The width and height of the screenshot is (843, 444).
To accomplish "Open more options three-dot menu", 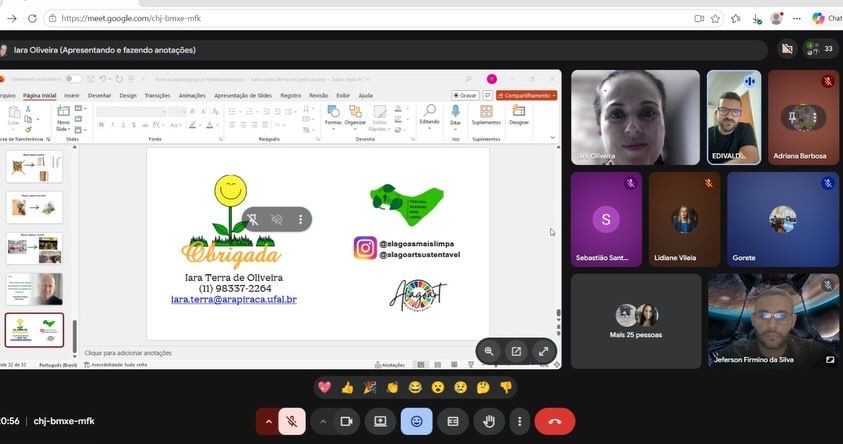I will [519, 421].
